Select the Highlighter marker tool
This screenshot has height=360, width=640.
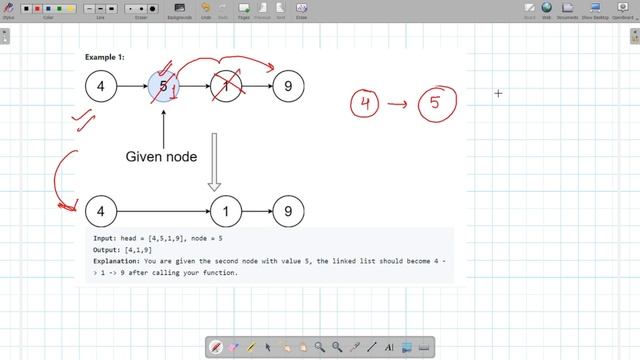click(x=251, y=347)
